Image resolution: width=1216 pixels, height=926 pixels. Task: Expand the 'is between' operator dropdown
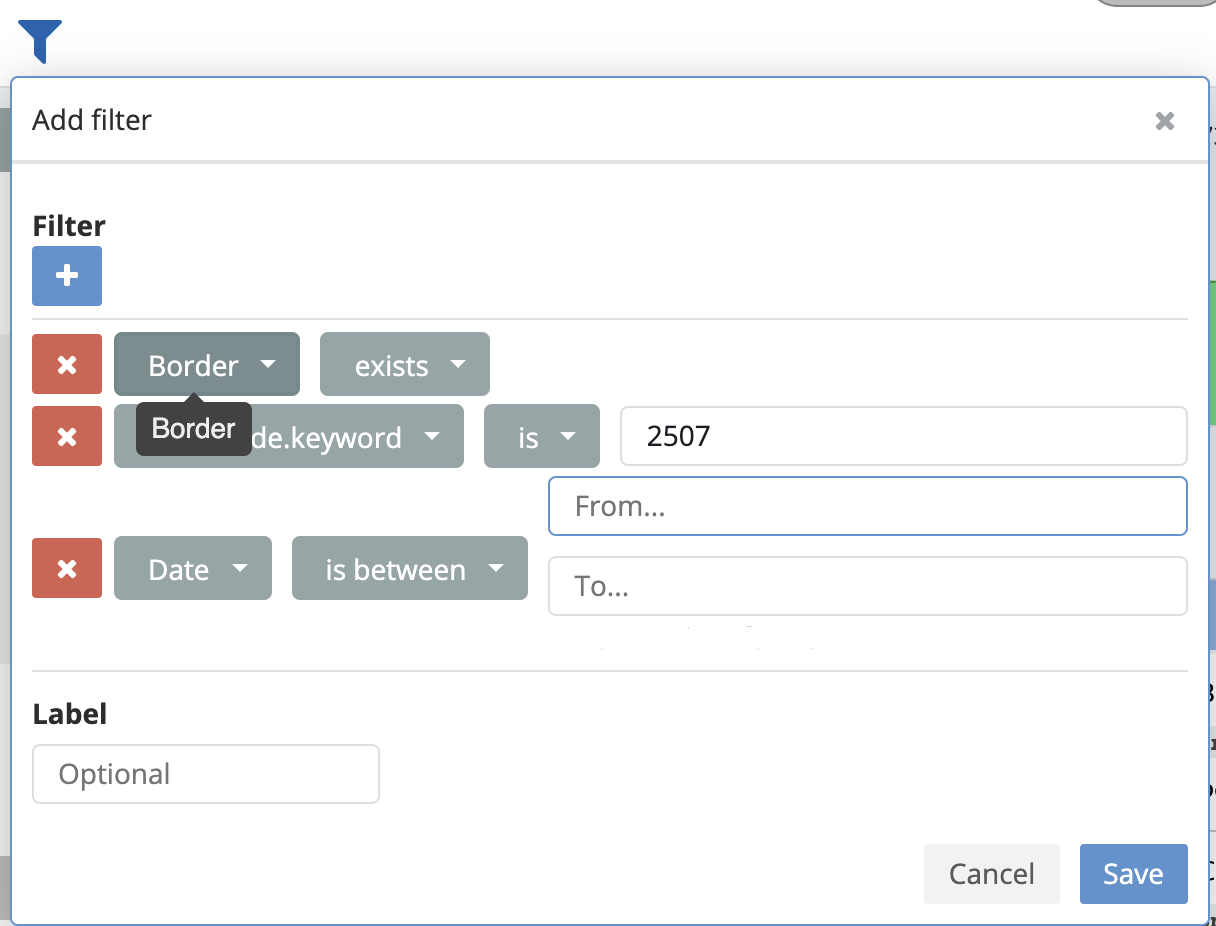(409, 569)
